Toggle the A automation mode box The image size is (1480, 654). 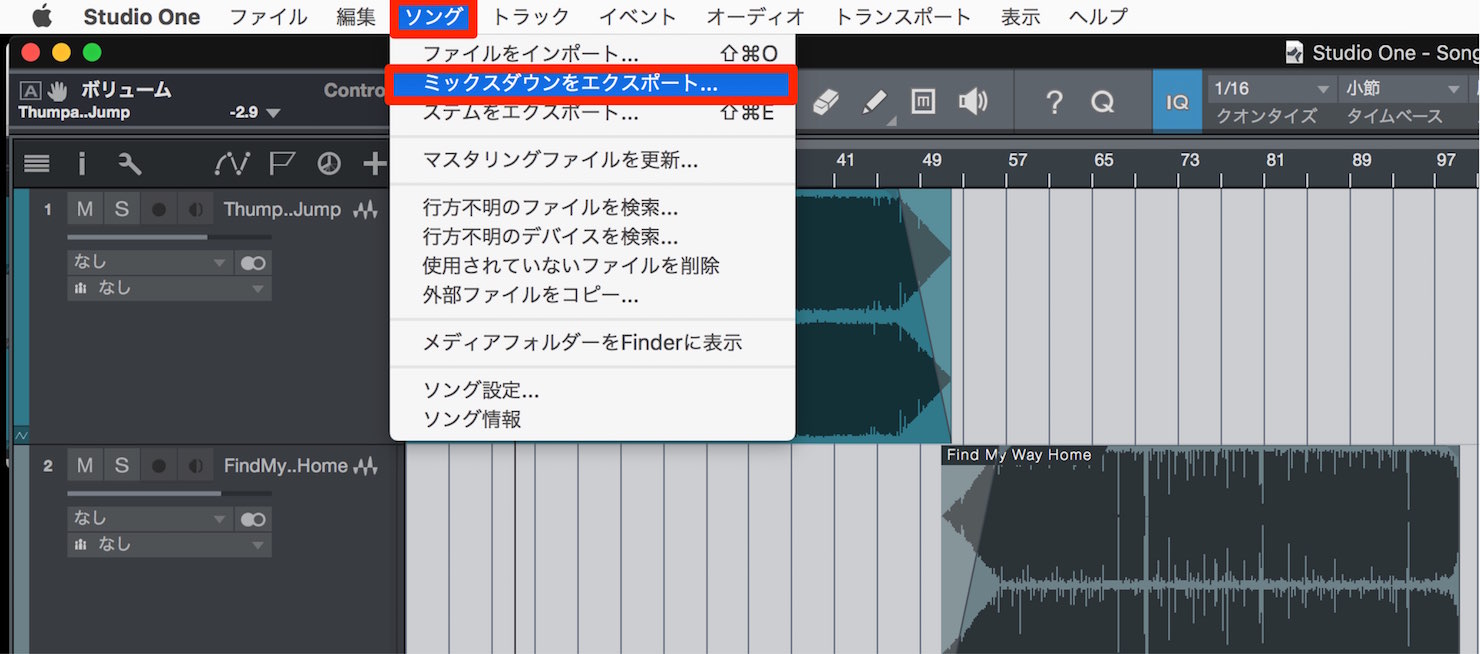coord(29,90)
